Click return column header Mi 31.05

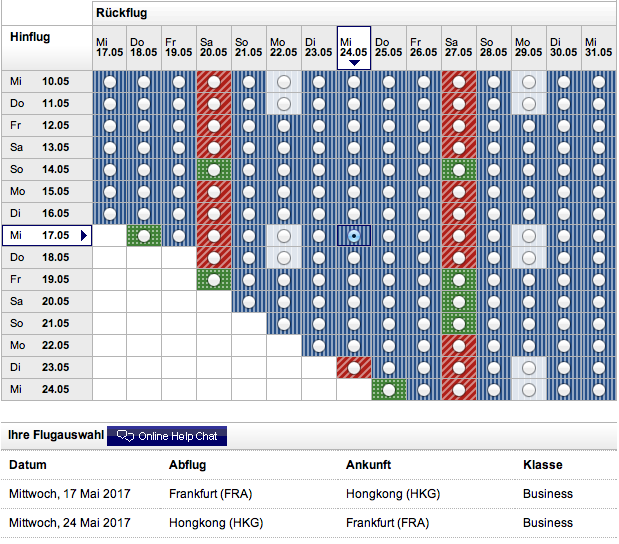click(x=599, y=47)
